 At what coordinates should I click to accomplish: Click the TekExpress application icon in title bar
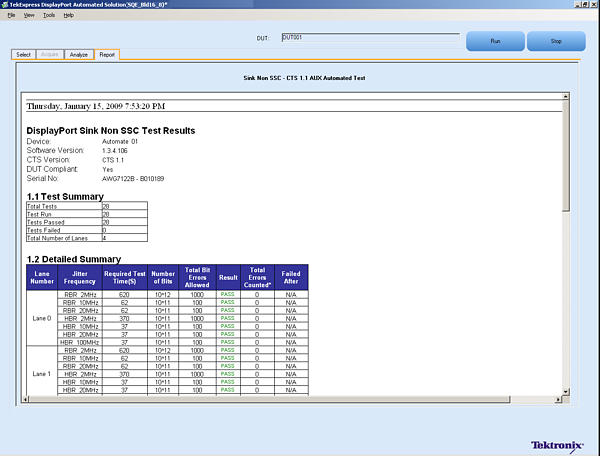(x=5, y=5)
